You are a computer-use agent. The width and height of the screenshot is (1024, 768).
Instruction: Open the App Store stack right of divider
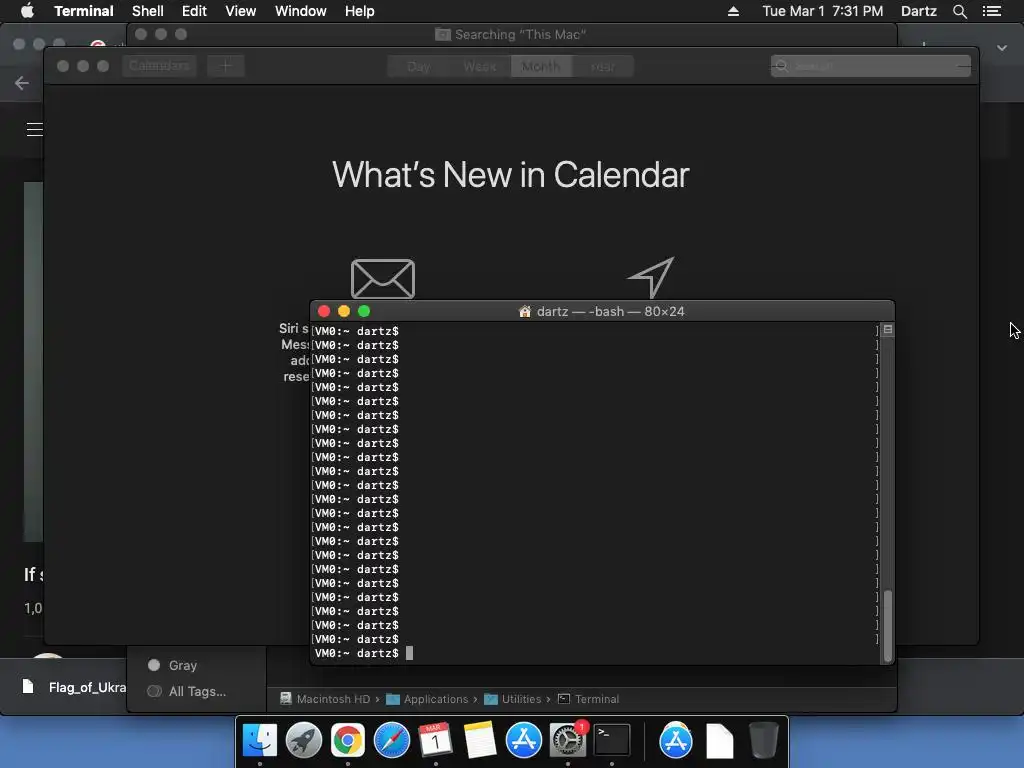pyautogui.click(x=675, y=741)
